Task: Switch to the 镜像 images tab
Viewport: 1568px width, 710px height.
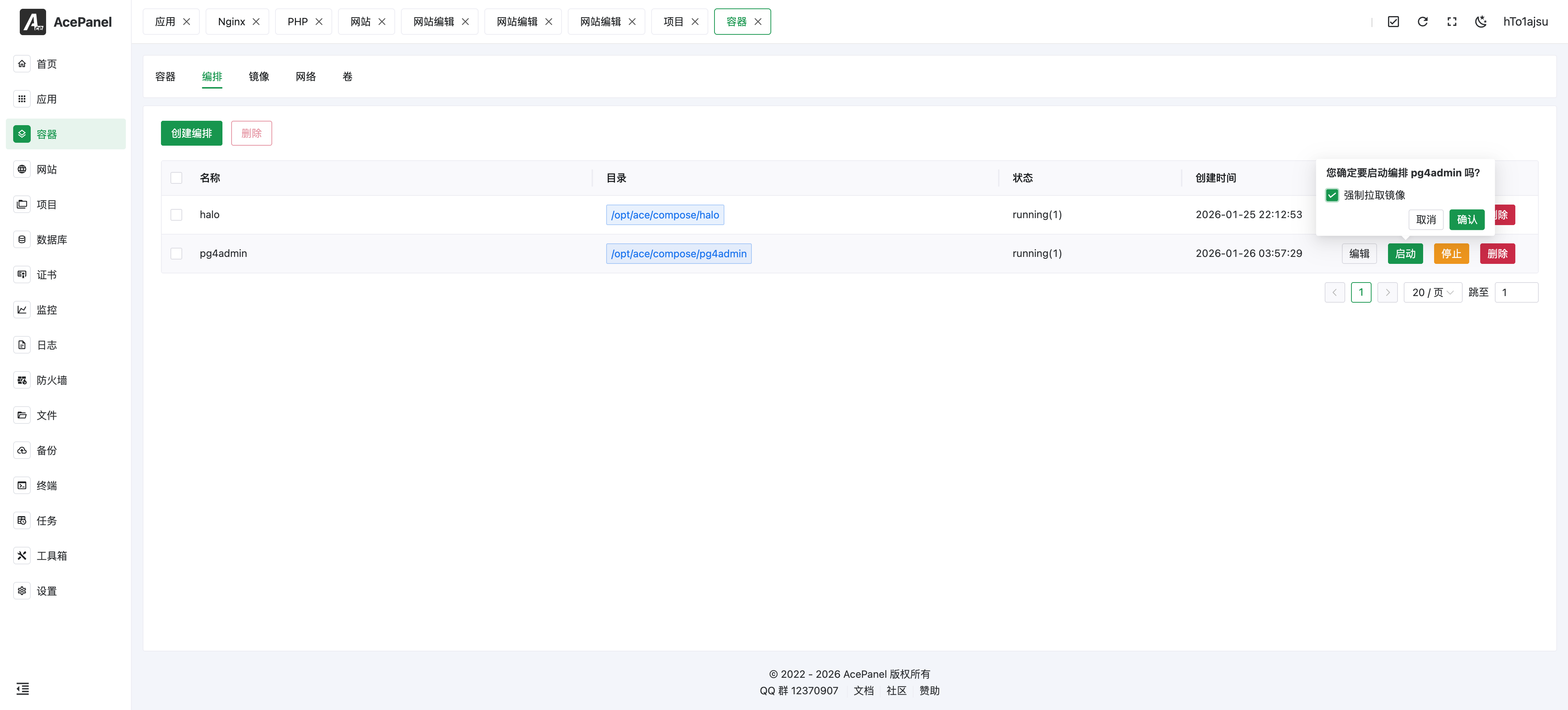Action: (259, 77)
